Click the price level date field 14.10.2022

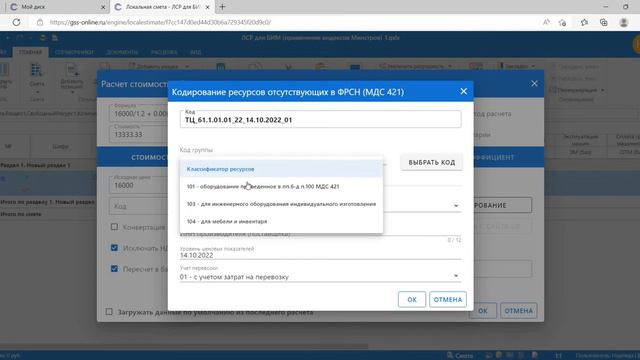pos(320,255)
